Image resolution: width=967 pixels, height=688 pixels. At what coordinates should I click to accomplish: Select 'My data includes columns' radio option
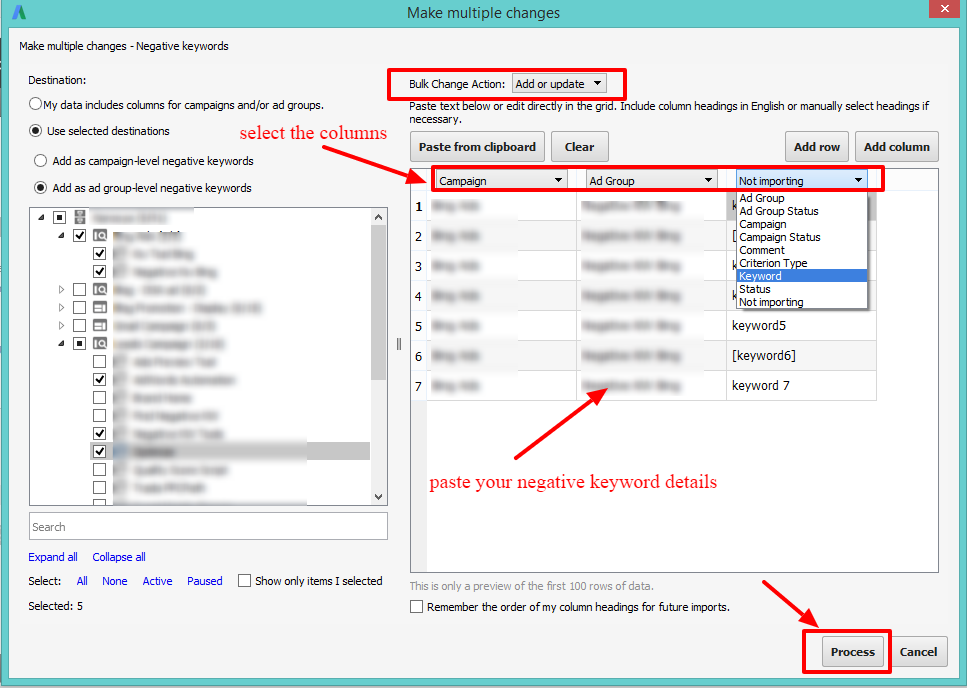36,104
